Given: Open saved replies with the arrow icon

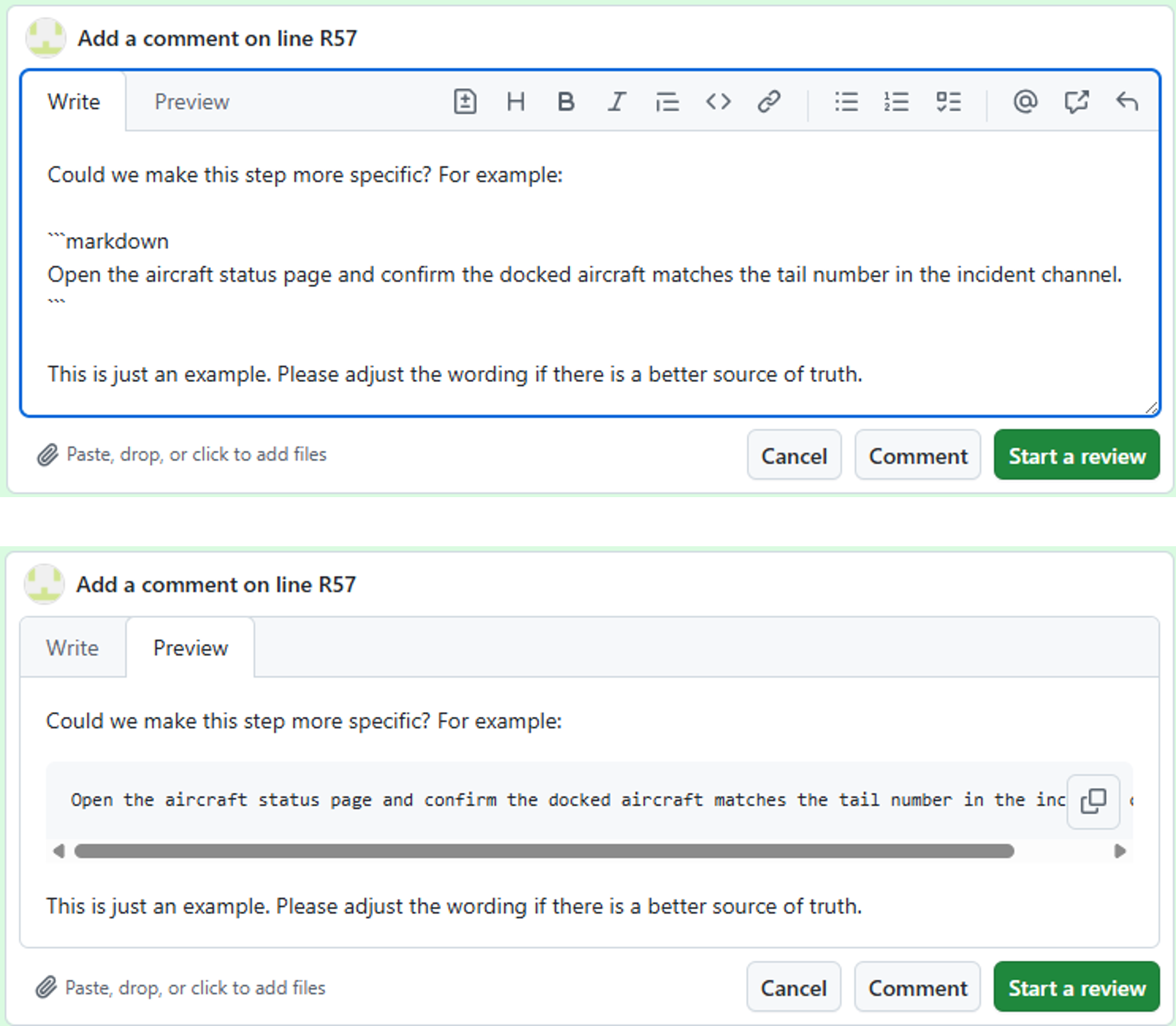Looking at the screenshot, I should (x=1127, y=102).
